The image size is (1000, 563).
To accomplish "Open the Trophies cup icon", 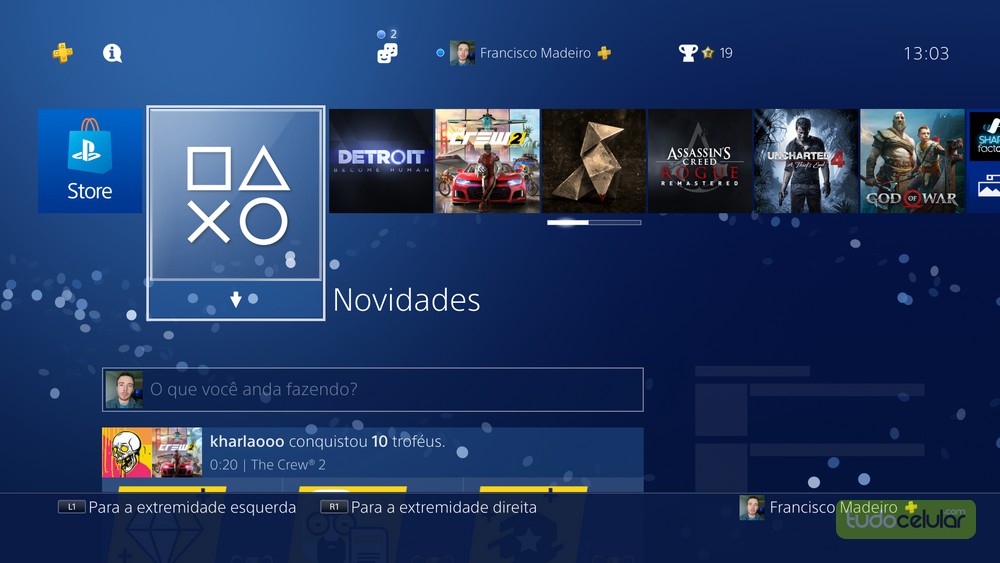I will coord(688,53).
